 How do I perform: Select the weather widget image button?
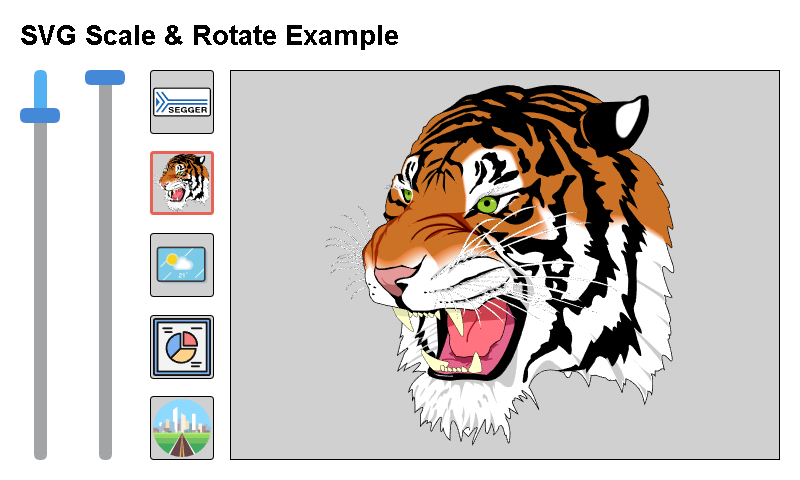click(181, 265)
